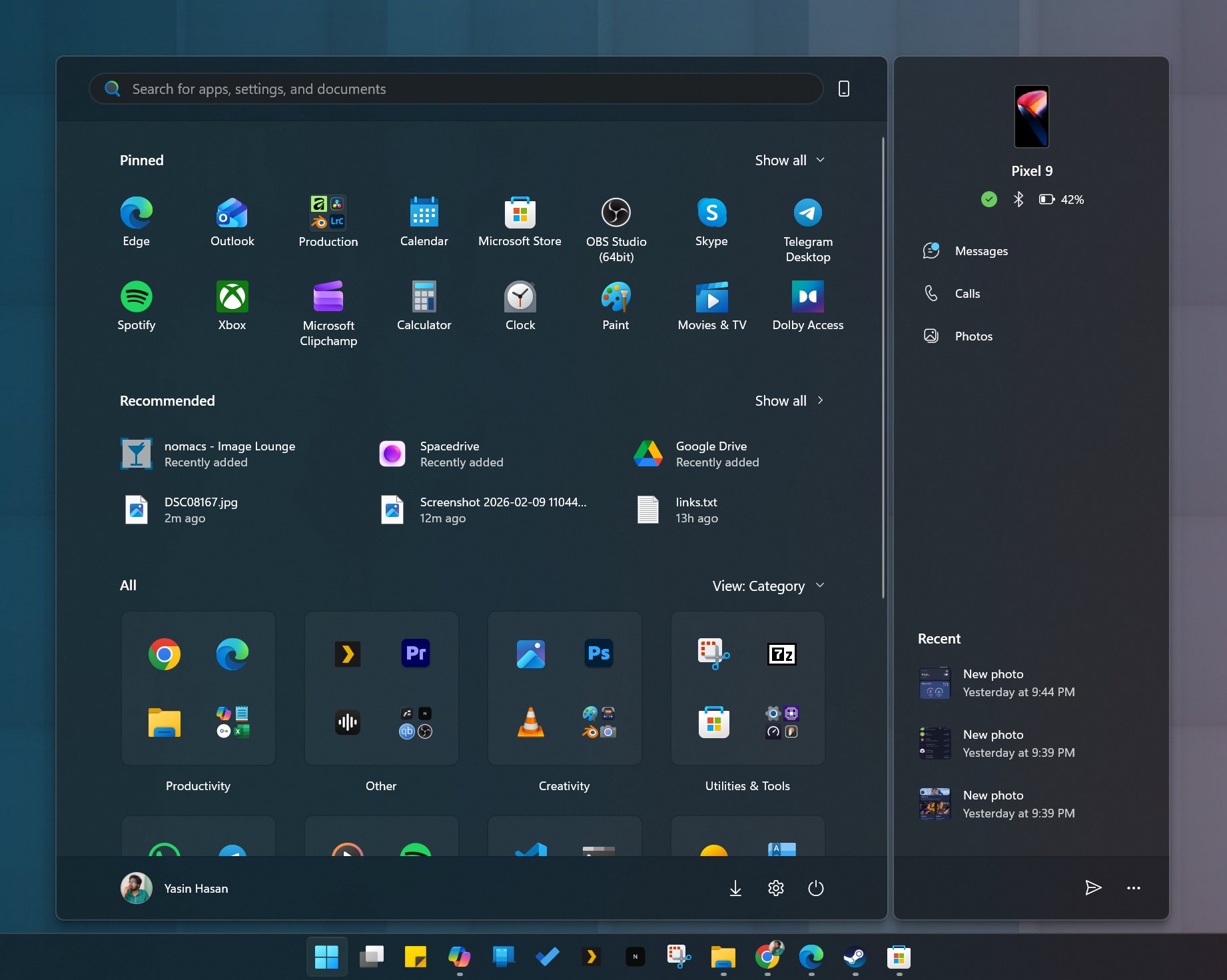The height and width of the screenshot is (980, 1227).
Task: Open Settings via the gear icon
Action: pyautogui.click(x=775, y=888)
